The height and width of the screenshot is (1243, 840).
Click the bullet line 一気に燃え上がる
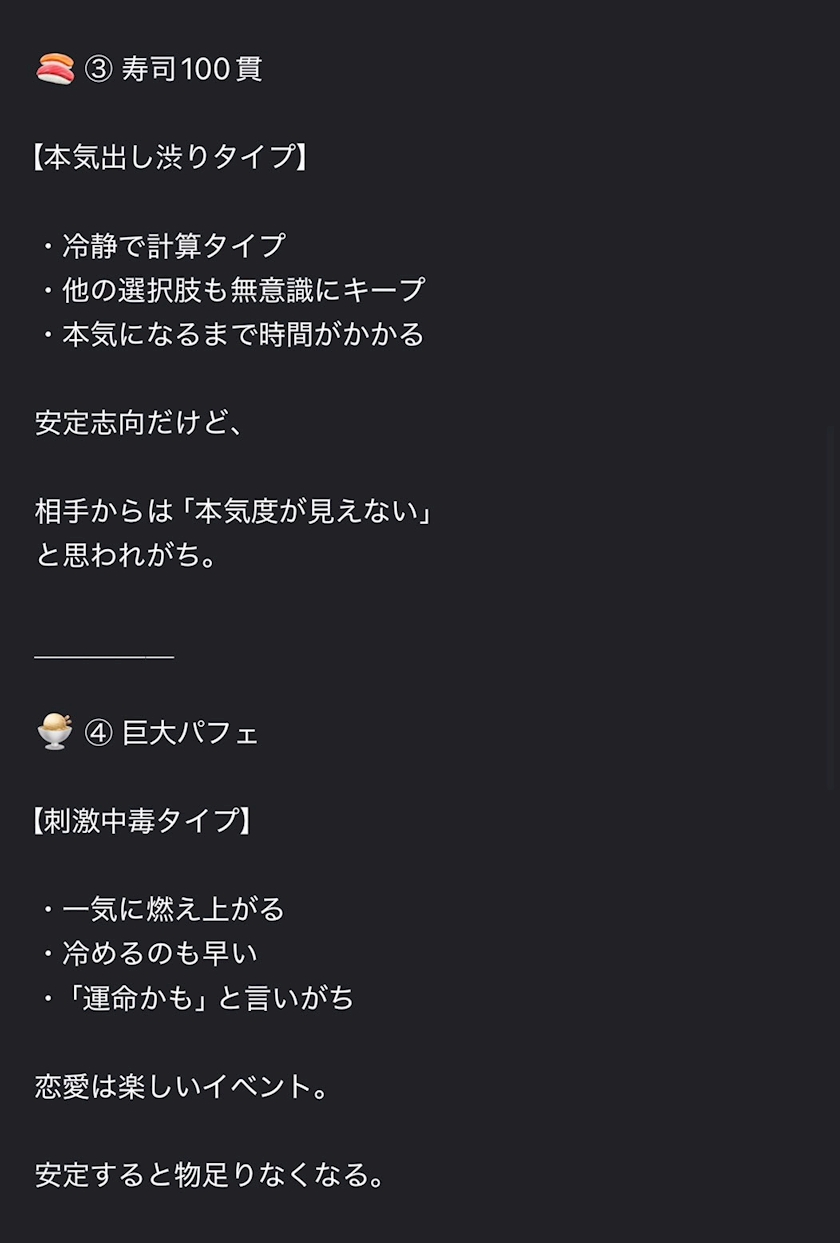(173, 909)
